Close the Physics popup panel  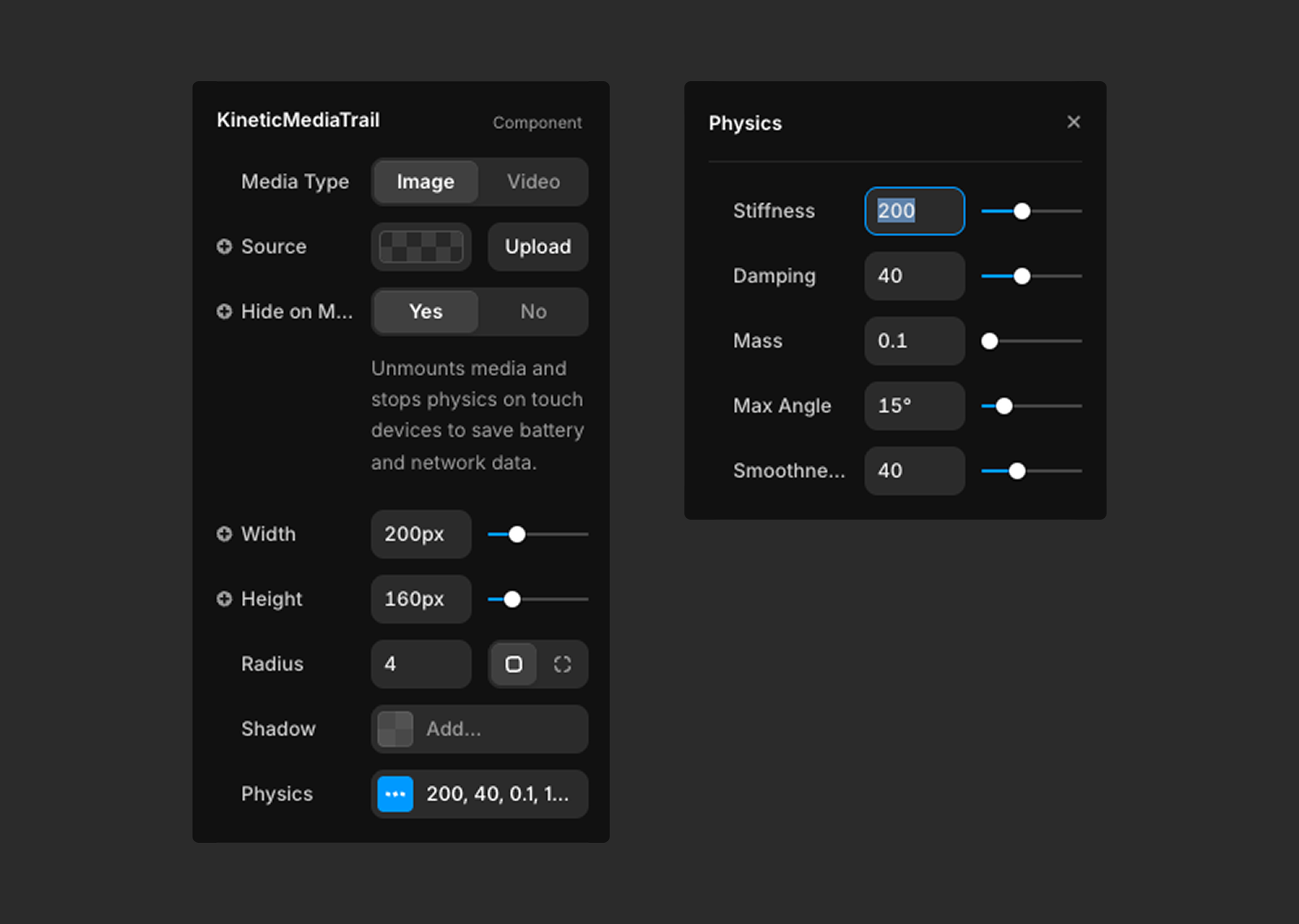[x=1073, y=122]
